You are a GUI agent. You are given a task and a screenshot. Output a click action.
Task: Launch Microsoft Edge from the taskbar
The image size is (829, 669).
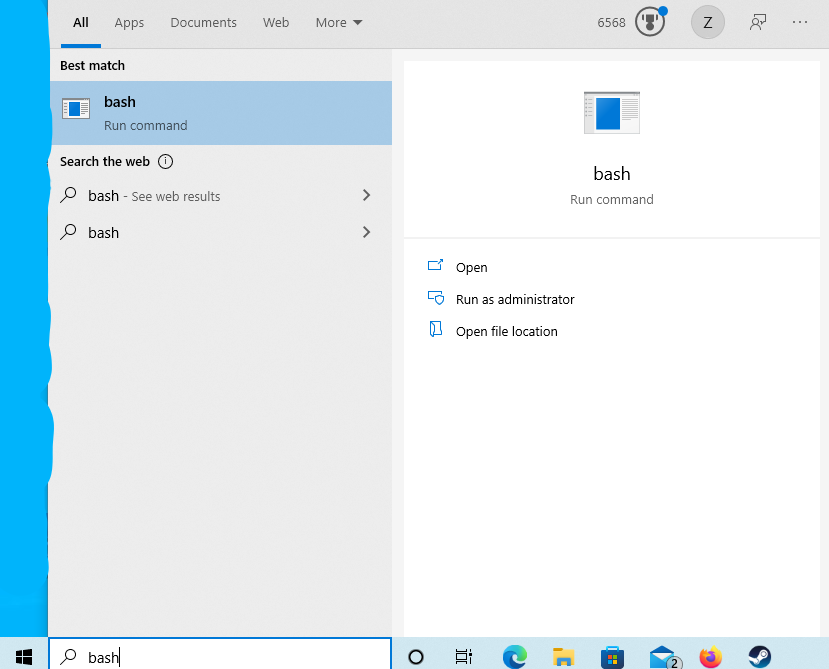pos(514,657)
